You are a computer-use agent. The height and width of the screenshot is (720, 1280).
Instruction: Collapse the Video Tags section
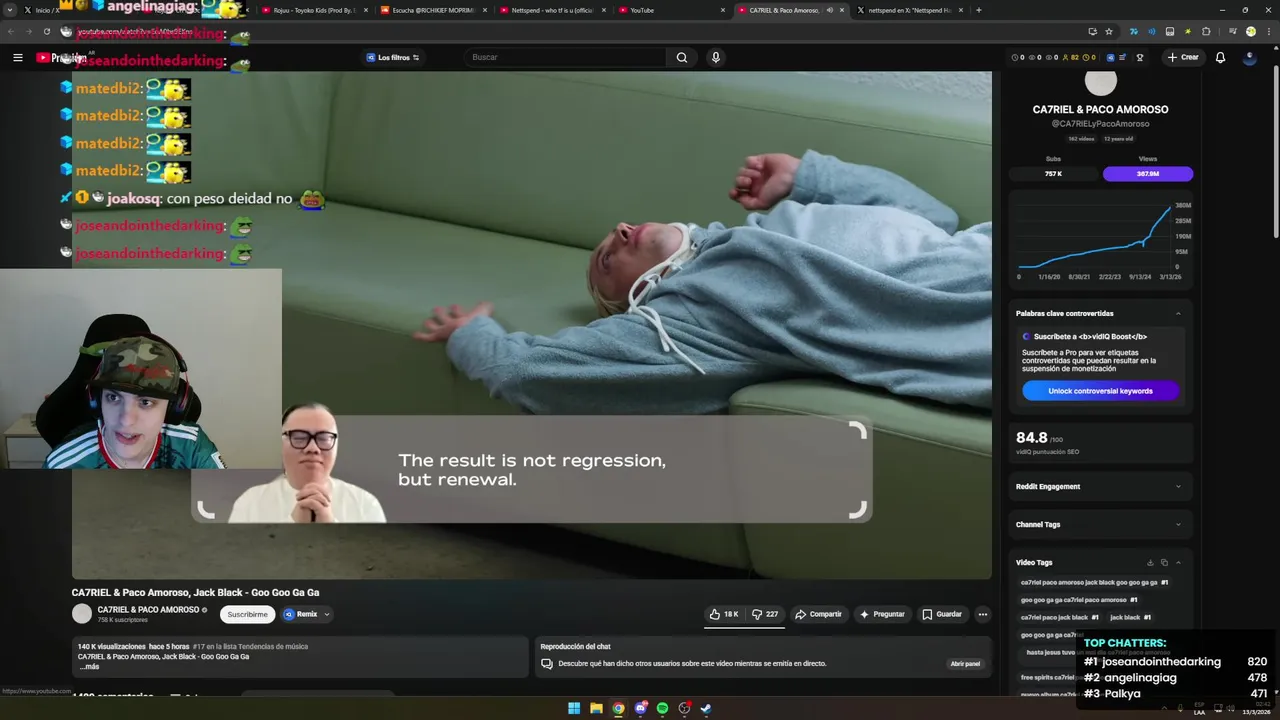1178,563
